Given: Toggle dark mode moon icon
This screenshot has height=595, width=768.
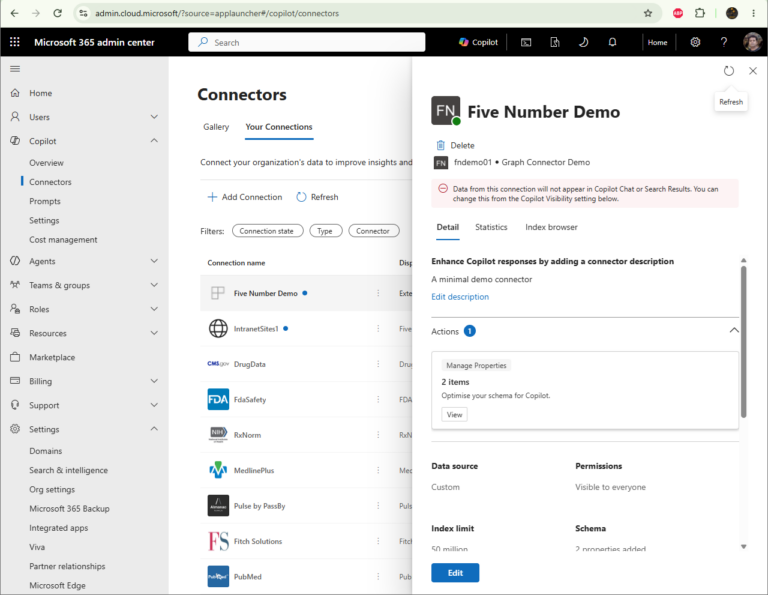Looking at the screenshot, I should coord(583,43).
